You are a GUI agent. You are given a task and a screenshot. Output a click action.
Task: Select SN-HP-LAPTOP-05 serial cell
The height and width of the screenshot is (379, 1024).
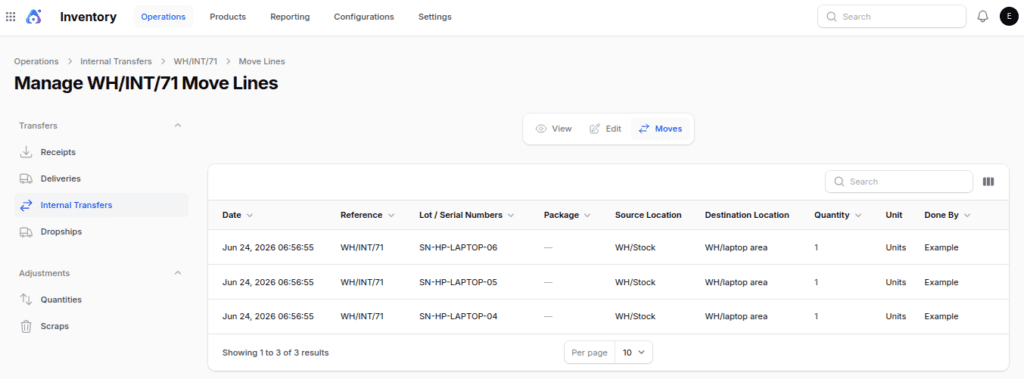coord(458,282)
